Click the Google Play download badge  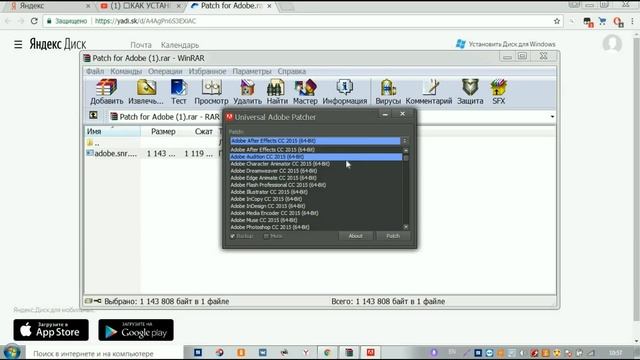click(x=136, y=330)
